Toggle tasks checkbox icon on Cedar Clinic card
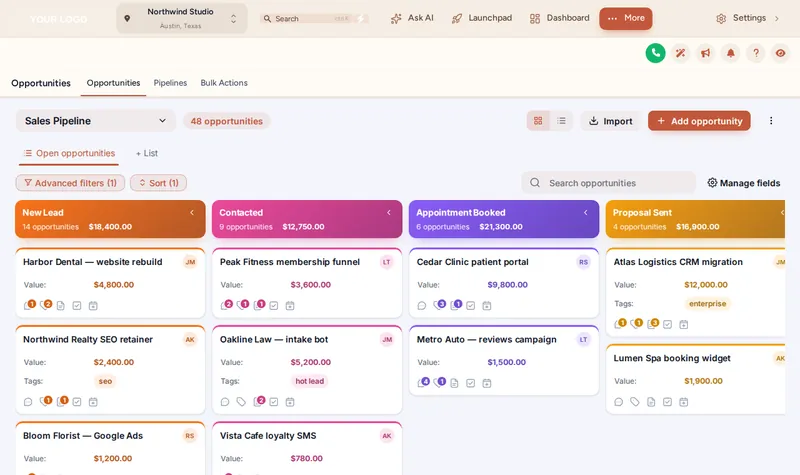 click(x=471, y=306)
